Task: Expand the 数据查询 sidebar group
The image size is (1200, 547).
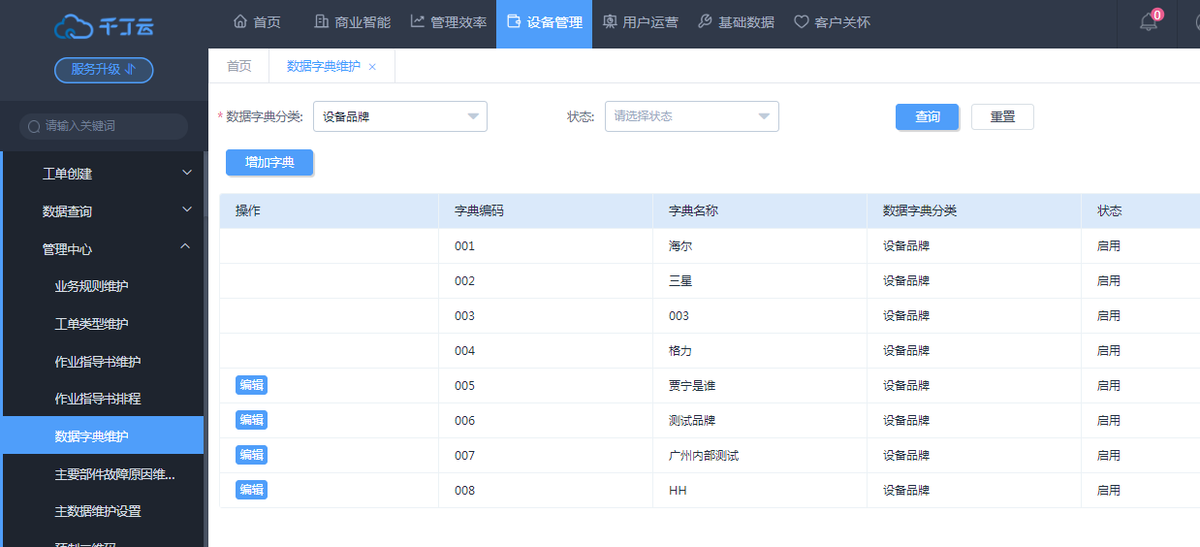Action: [104, 211]
